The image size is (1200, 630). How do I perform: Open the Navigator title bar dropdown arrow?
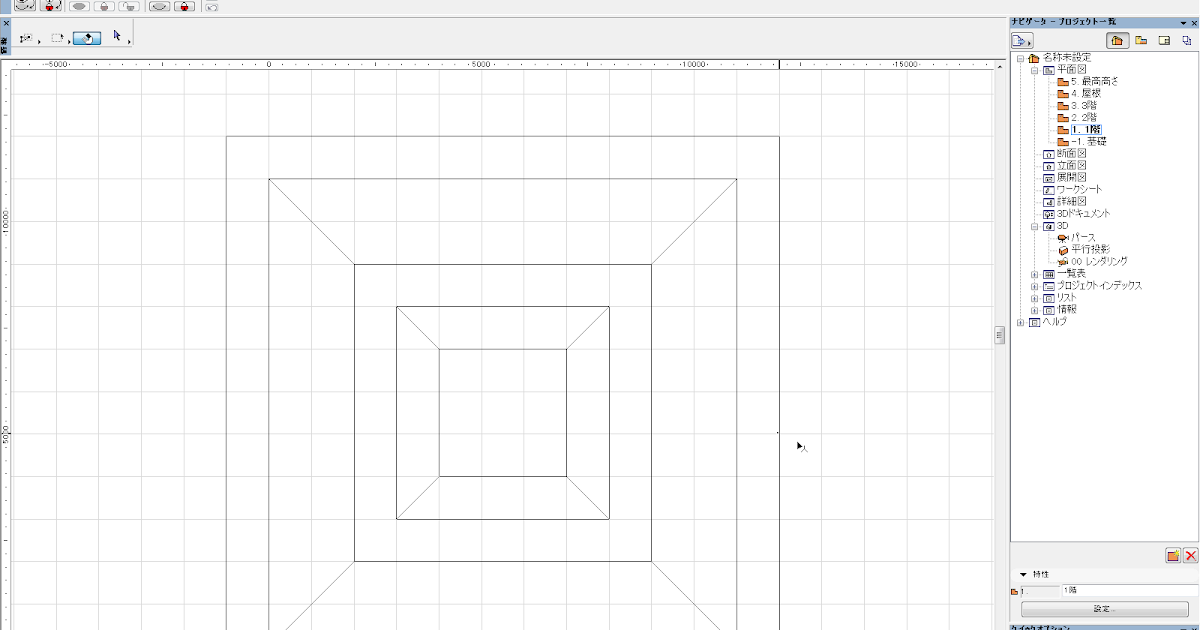tap(1183, 22)
